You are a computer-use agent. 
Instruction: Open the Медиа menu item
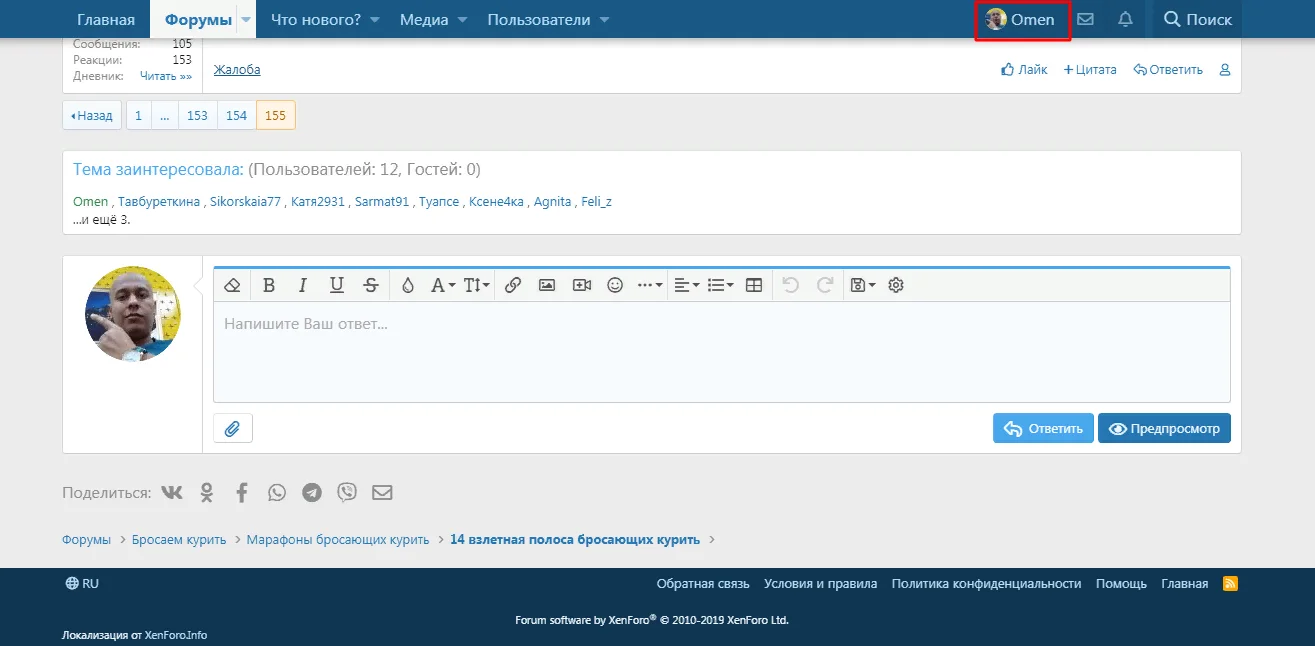coord(424,19)
